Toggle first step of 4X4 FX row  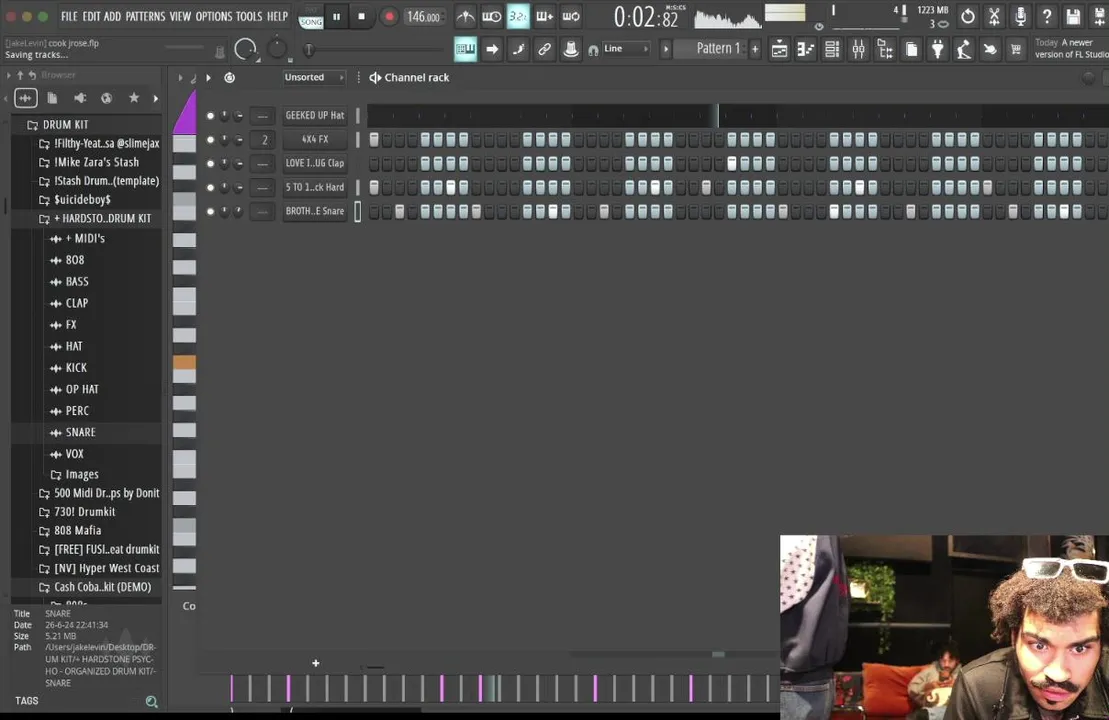click(x=374, y=139)
